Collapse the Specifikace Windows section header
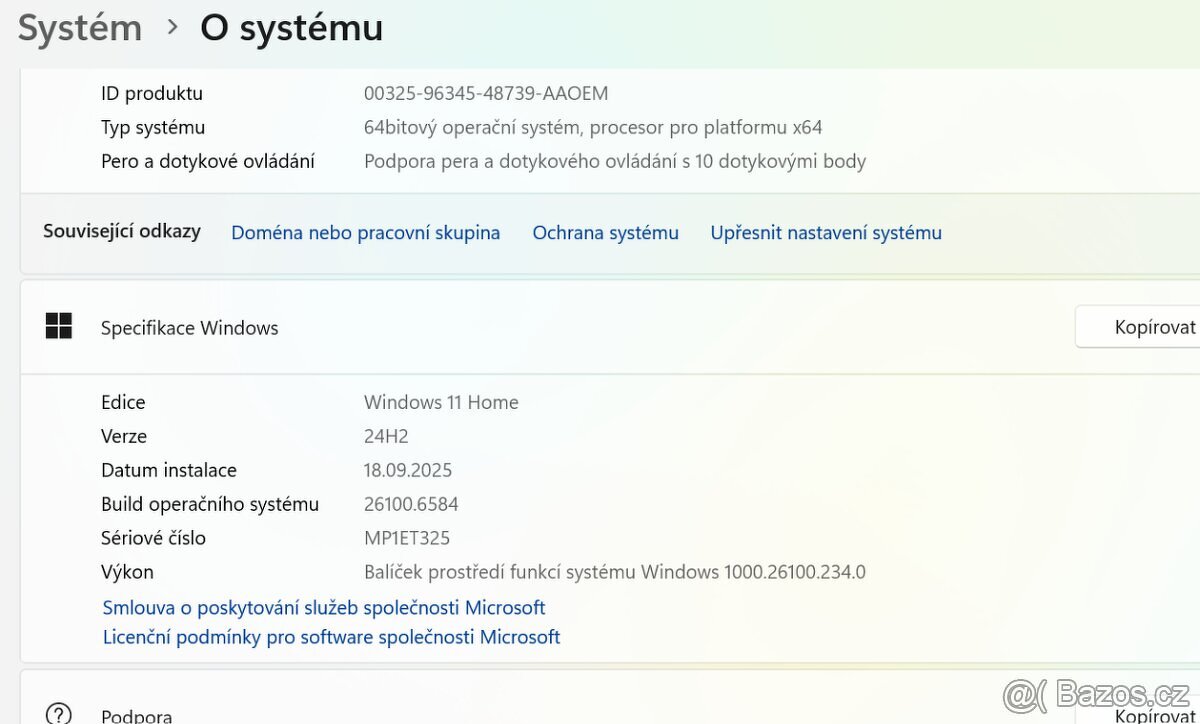Image resolution: width=1200 pixels, height=724 pixels. [600, 327]
